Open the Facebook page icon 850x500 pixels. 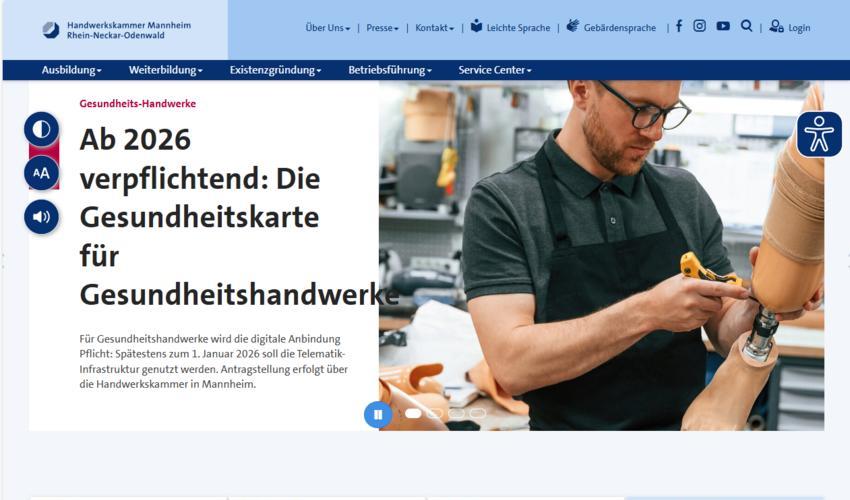[679, 26]
